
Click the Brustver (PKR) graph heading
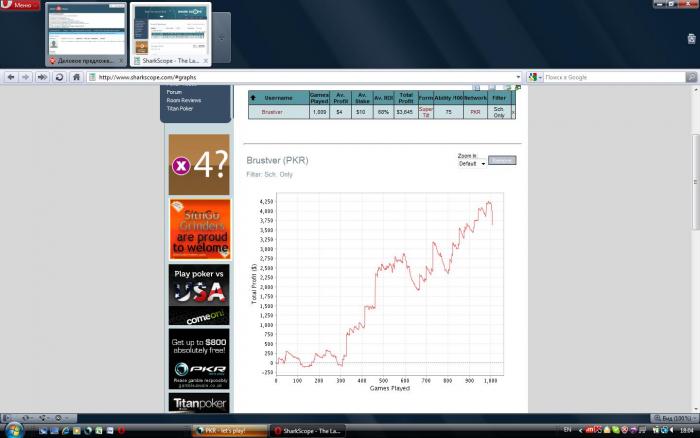(277, 160)
